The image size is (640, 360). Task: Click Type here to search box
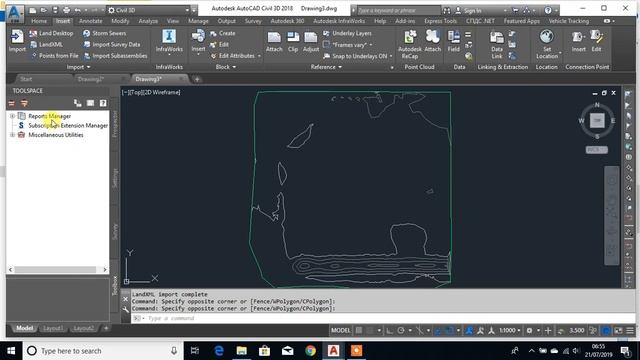tap(103, 351)
